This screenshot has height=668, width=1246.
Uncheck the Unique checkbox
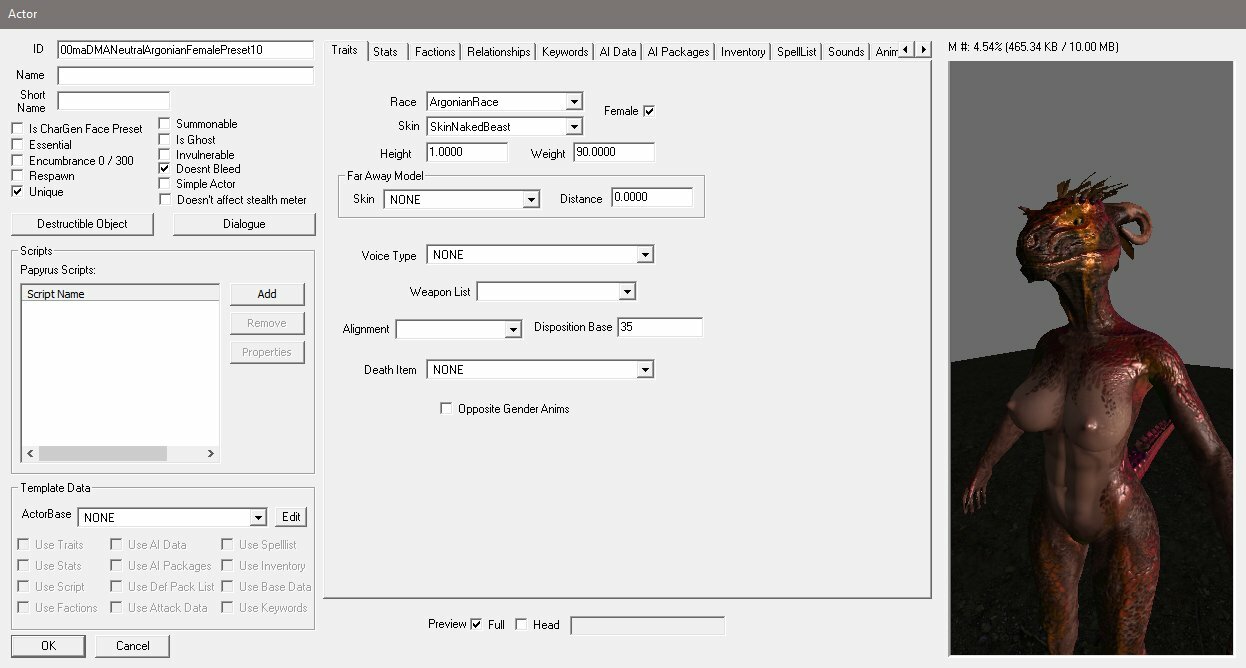click(17, 192)
